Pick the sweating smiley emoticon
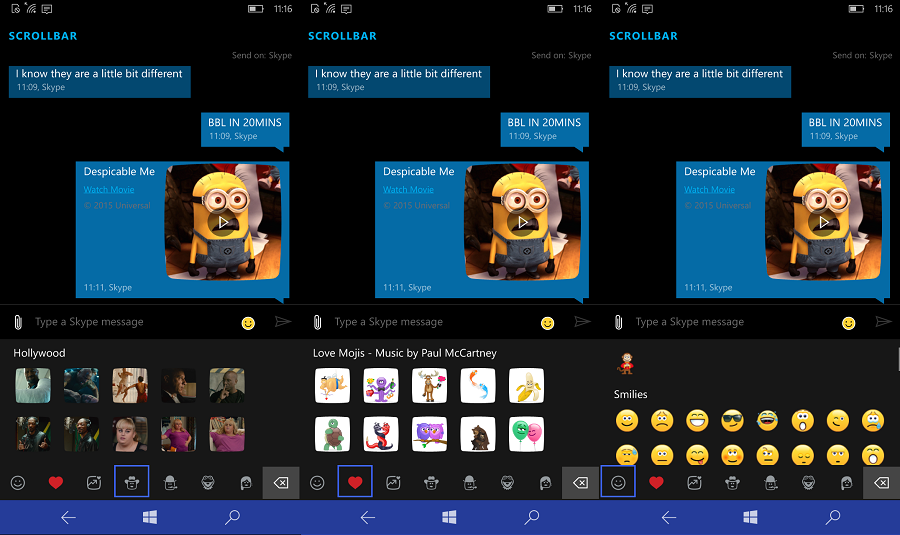900x535 pixels. pos(627,455)
